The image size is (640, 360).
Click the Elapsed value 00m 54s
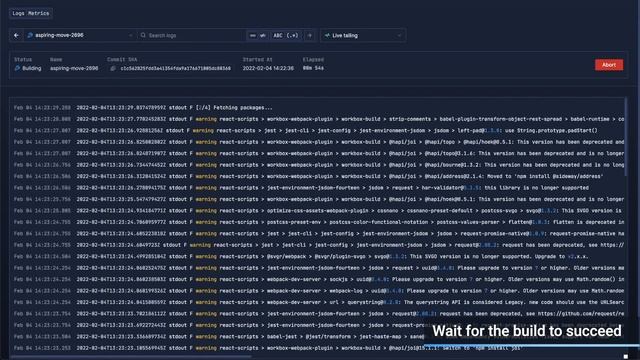(313, 69)
